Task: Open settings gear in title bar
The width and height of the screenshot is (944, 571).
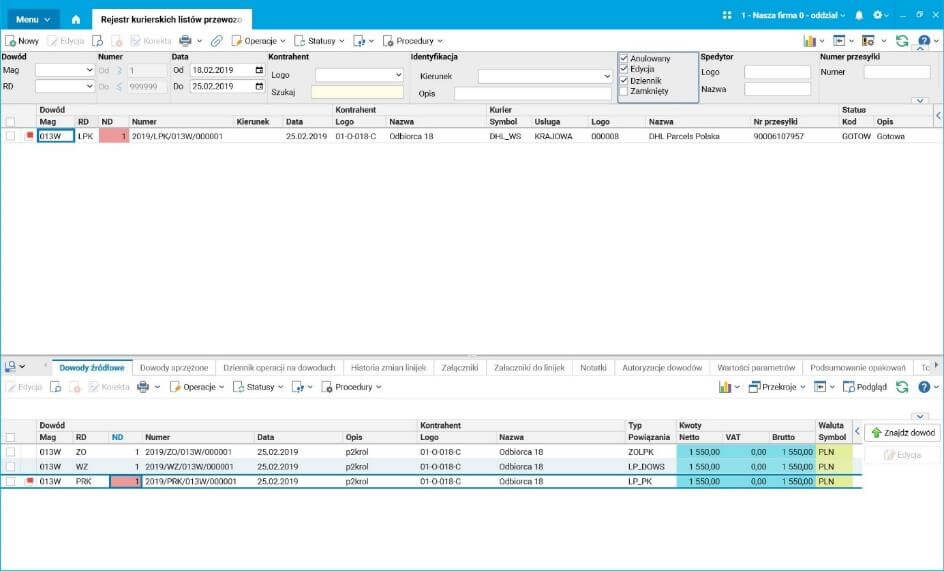Action: (x=878, y=15)
